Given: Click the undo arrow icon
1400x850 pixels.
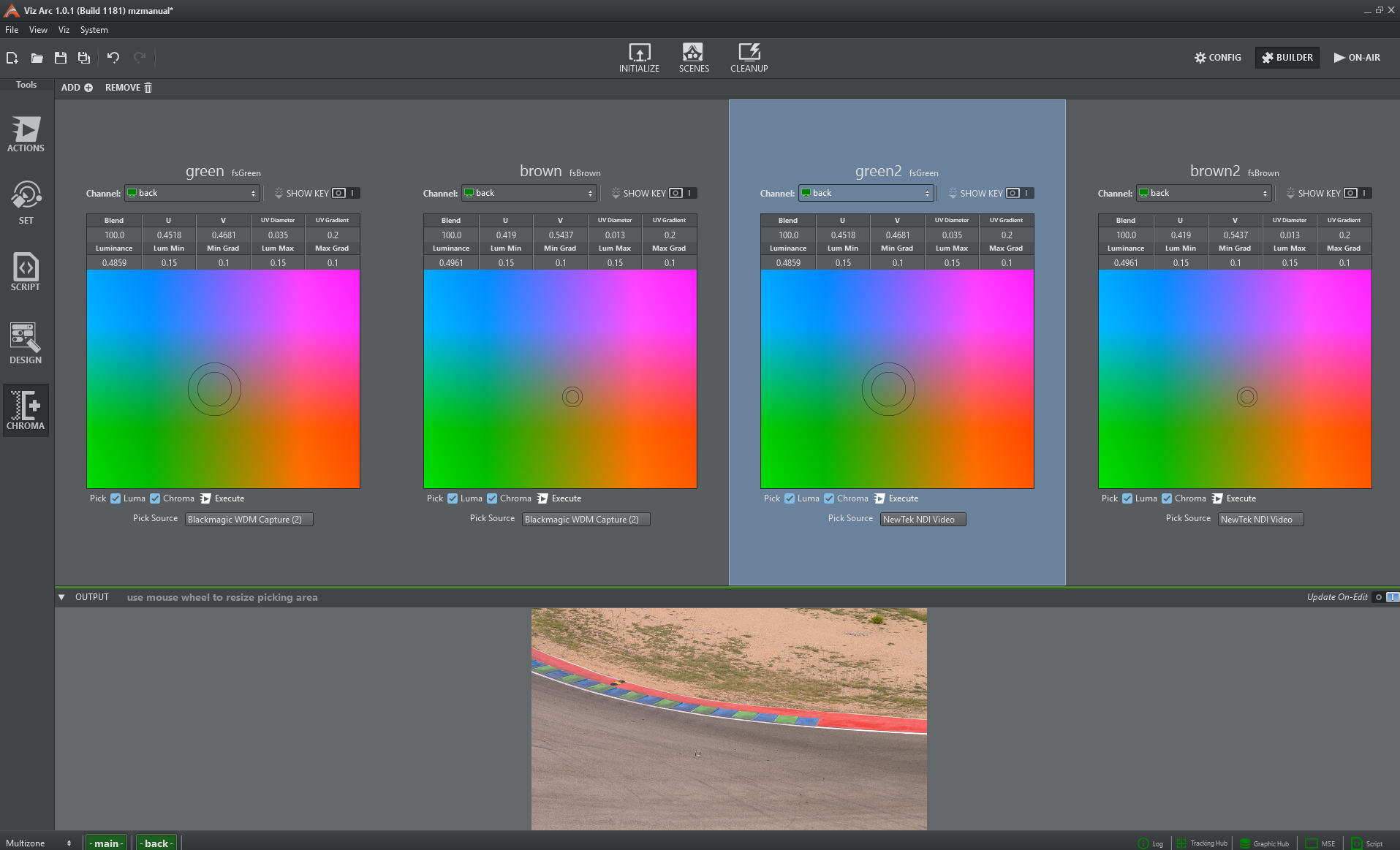Looking at the screenshot, I should tap(113, 58).
